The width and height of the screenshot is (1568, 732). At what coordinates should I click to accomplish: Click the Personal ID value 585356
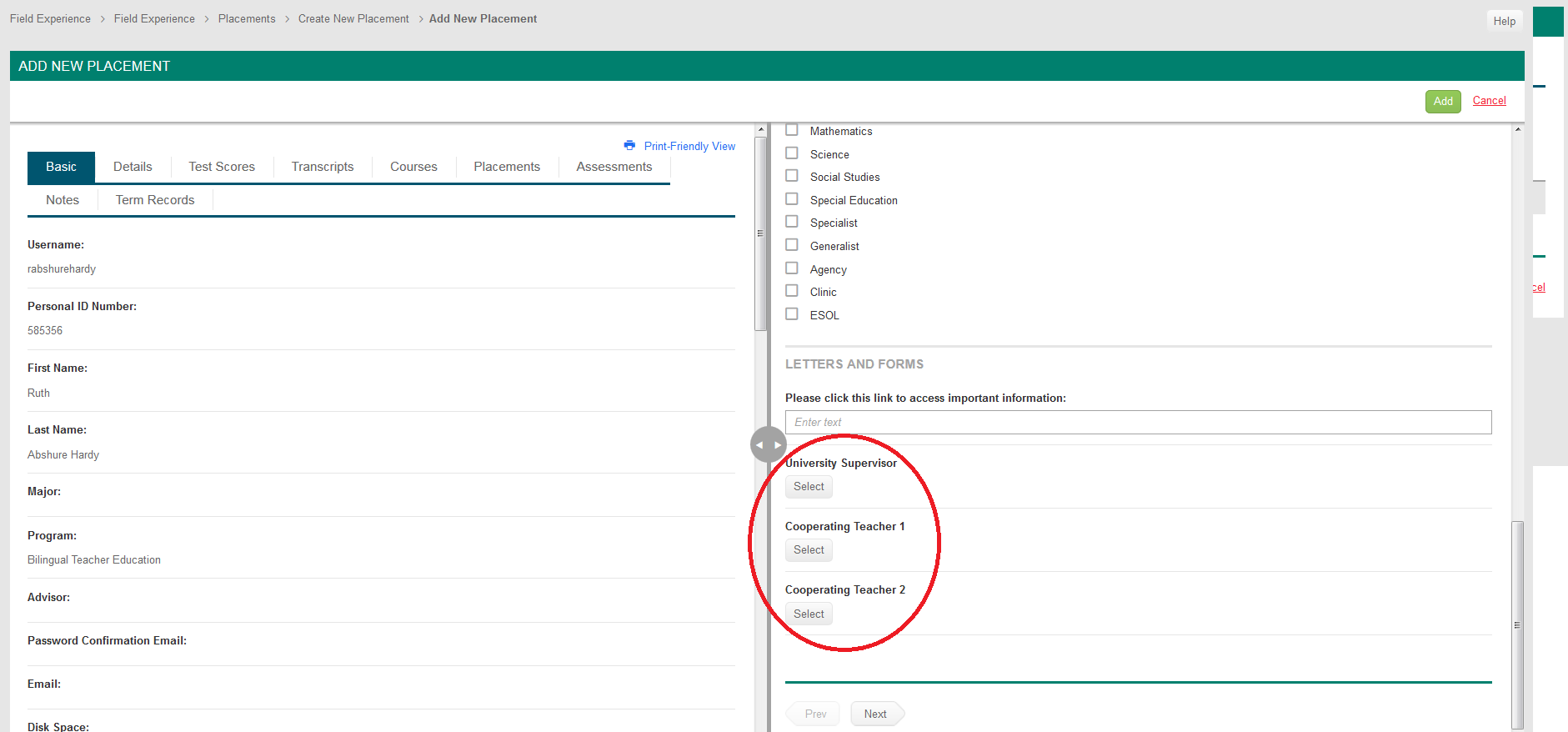45,331
